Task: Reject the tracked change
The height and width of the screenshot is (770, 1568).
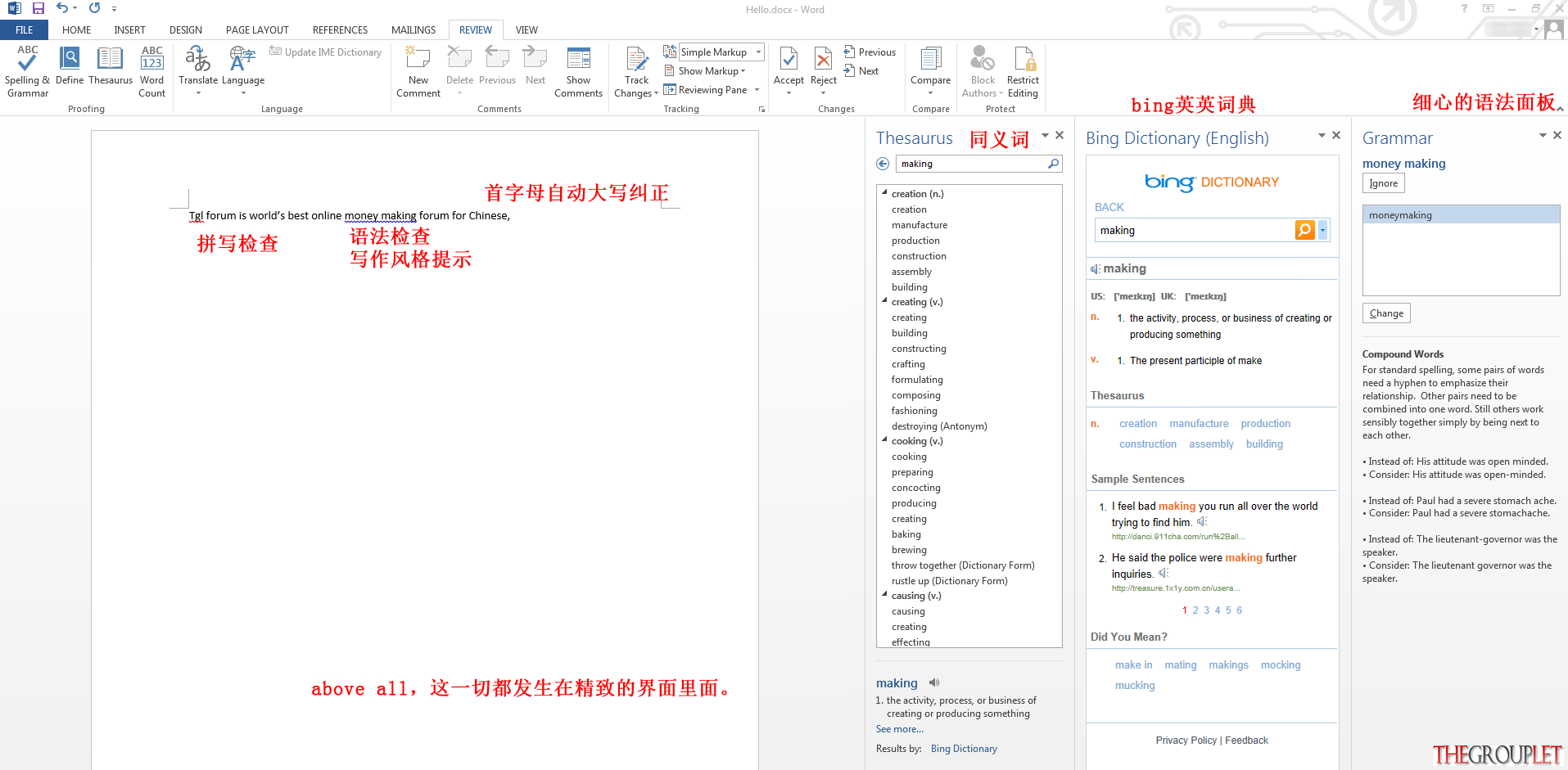Action: (x=824, y=70)
